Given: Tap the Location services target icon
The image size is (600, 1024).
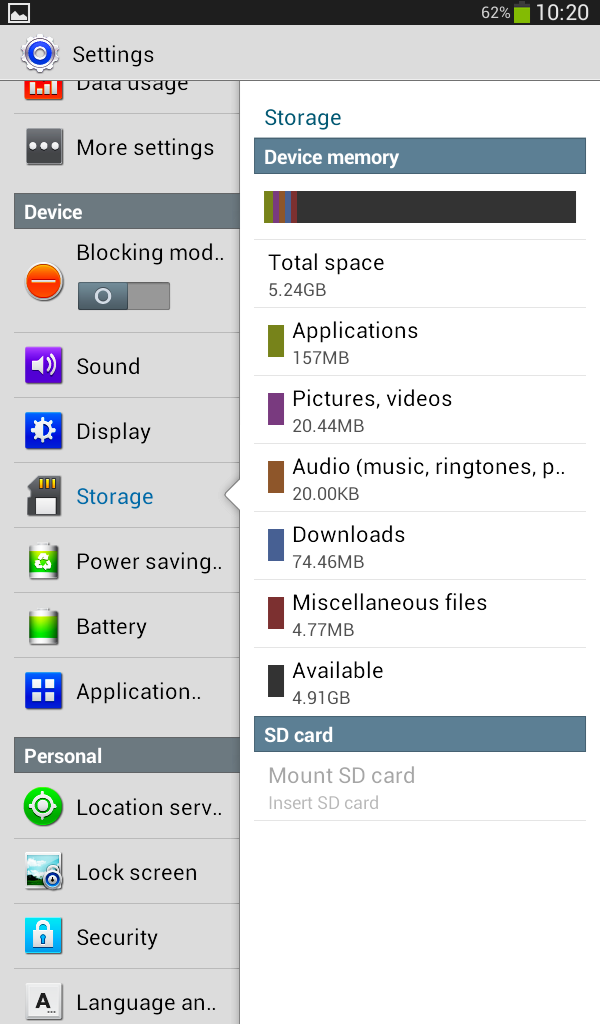Looking at the screenshot, I should click(x=44, y=807).
